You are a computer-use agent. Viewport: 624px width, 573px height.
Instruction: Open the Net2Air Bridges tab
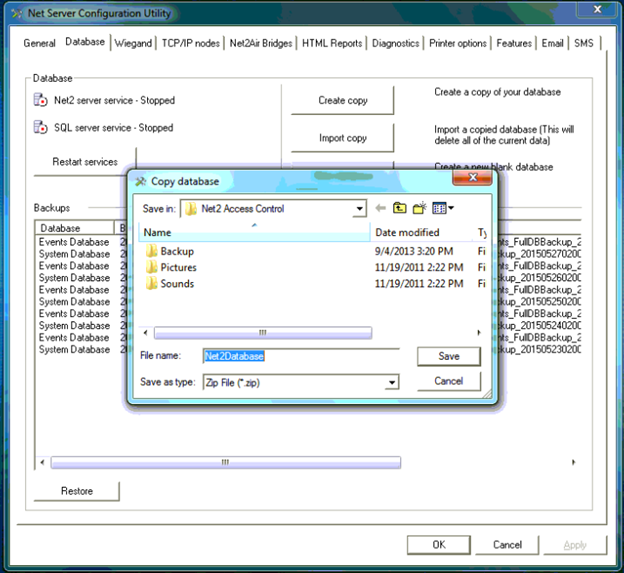coord(261,43)
